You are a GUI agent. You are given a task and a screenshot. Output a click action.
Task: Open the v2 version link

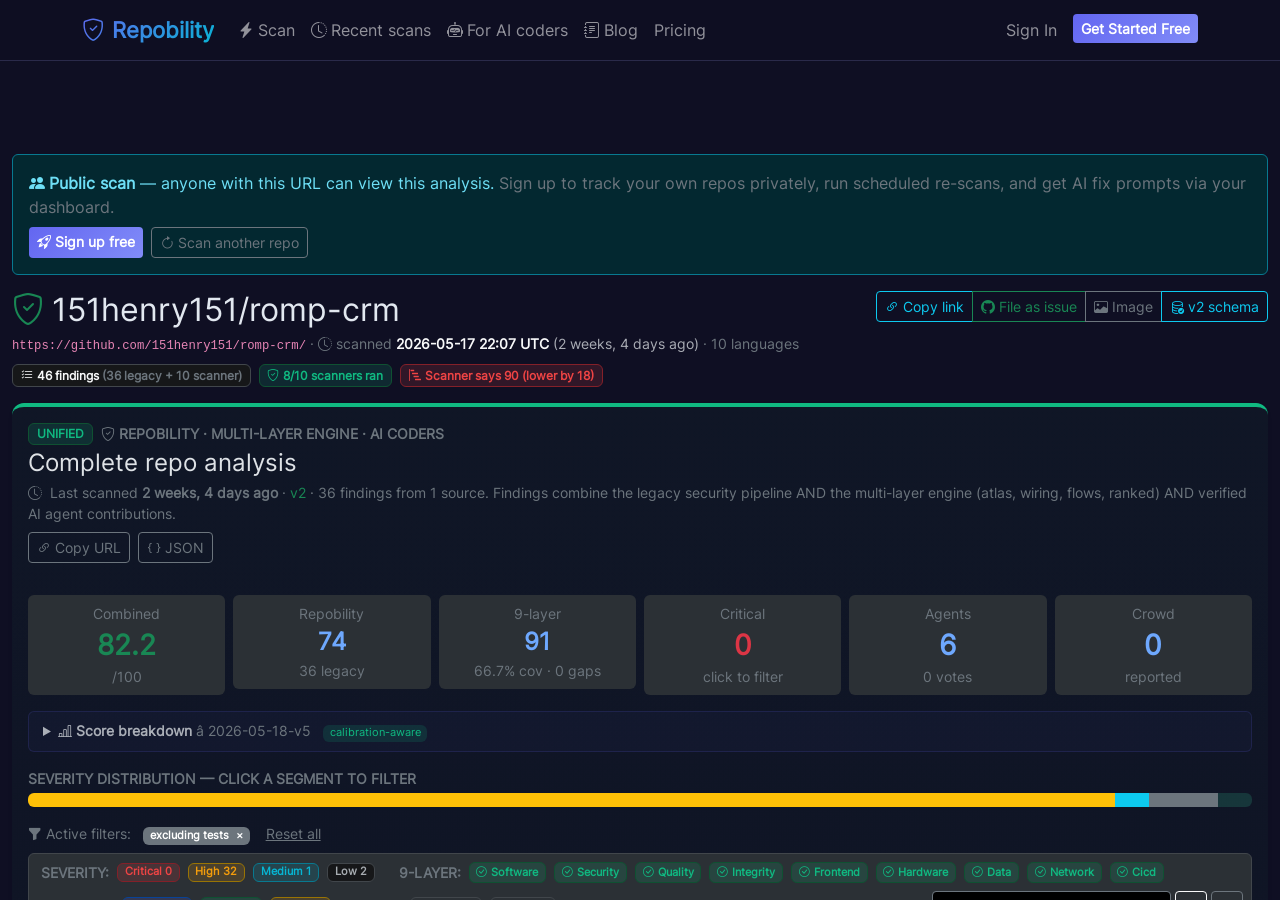point(298,493)
